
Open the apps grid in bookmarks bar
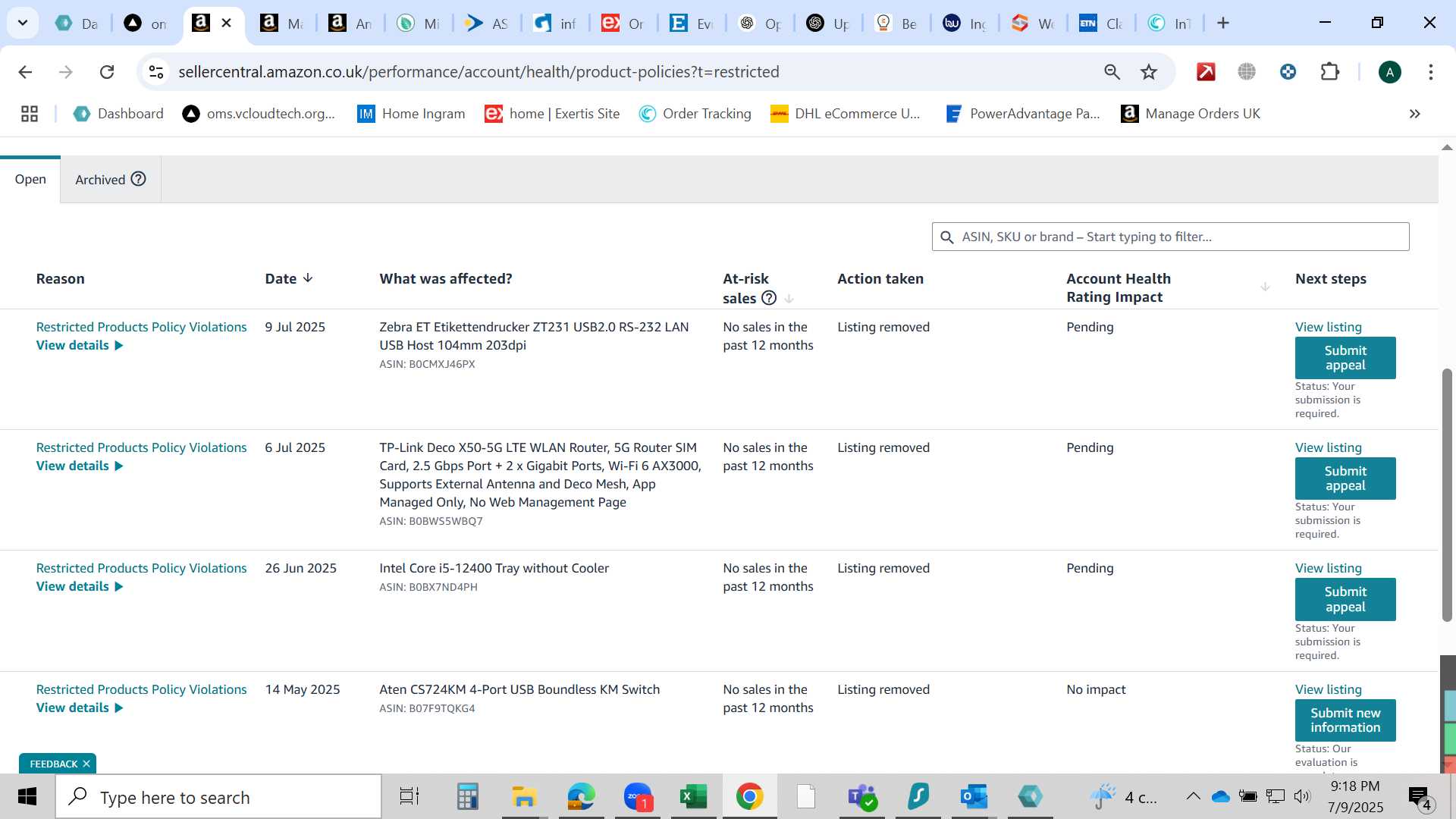[x=30, y=114]
